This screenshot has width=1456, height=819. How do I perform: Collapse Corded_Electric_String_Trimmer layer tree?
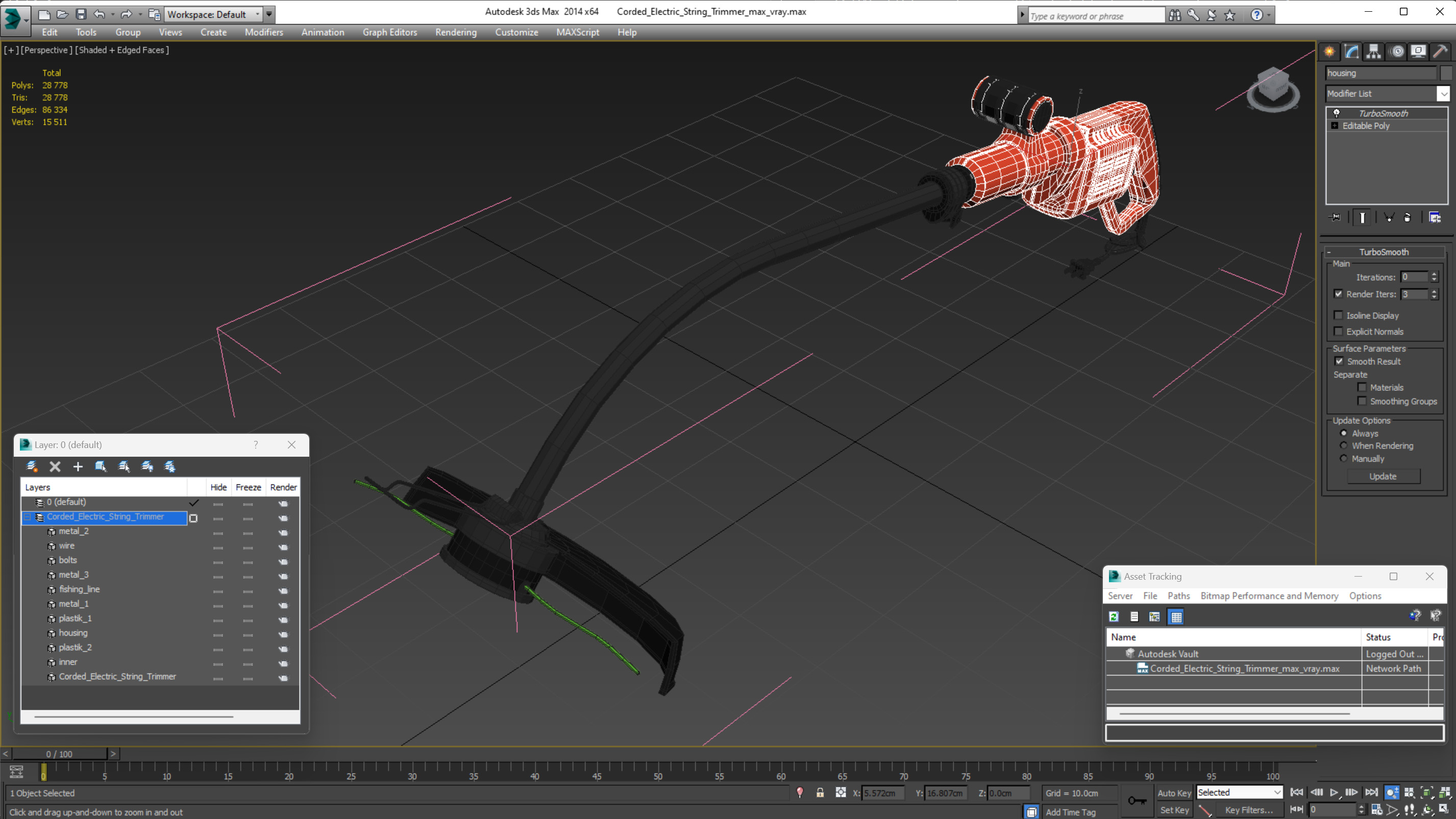(27, 516)
